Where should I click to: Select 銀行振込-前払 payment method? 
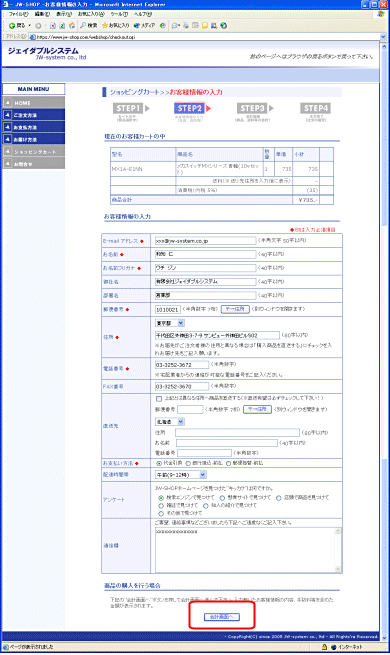click(188, 463)
